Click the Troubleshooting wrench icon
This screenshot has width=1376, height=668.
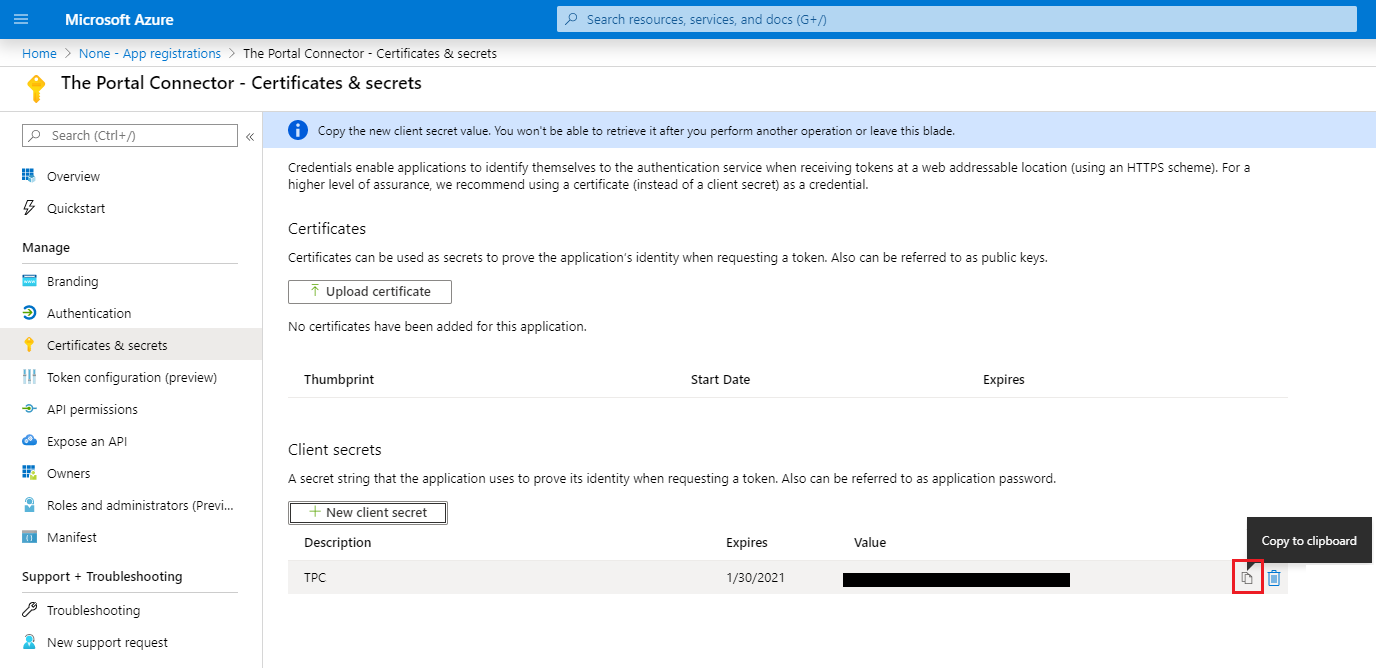[29, 610]
